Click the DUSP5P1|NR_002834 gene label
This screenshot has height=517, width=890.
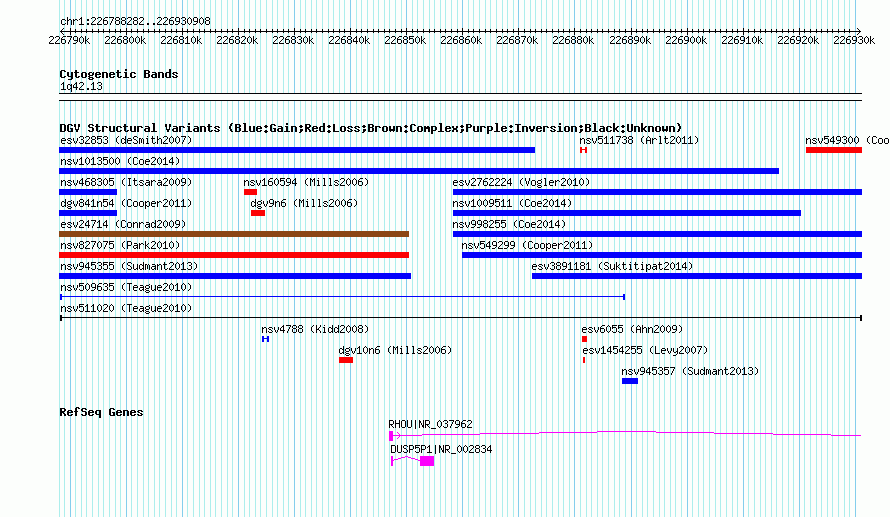click(x=441, y=449)
